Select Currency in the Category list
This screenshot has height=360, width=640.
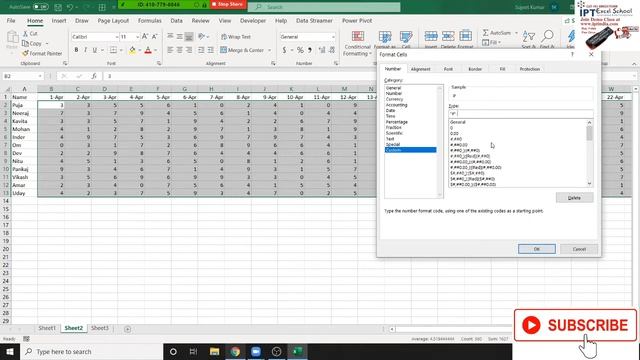point(394,99)
